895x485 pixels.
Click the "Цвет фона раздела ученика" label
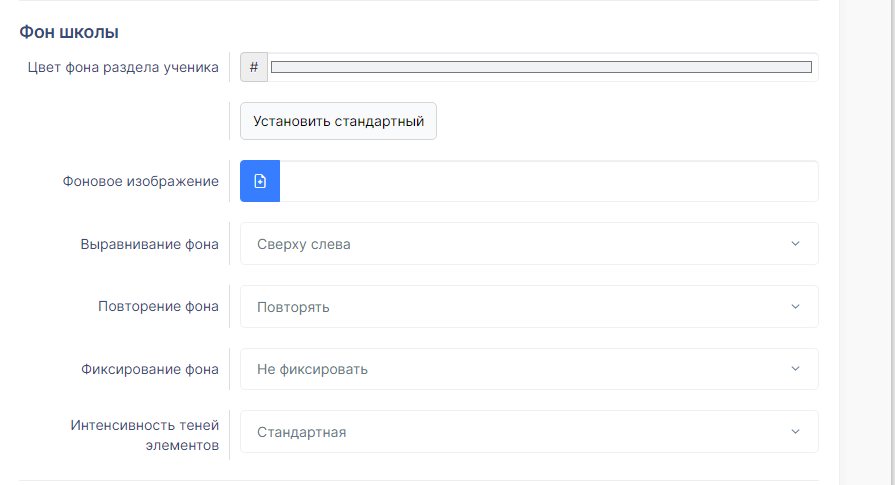(123, 67)
